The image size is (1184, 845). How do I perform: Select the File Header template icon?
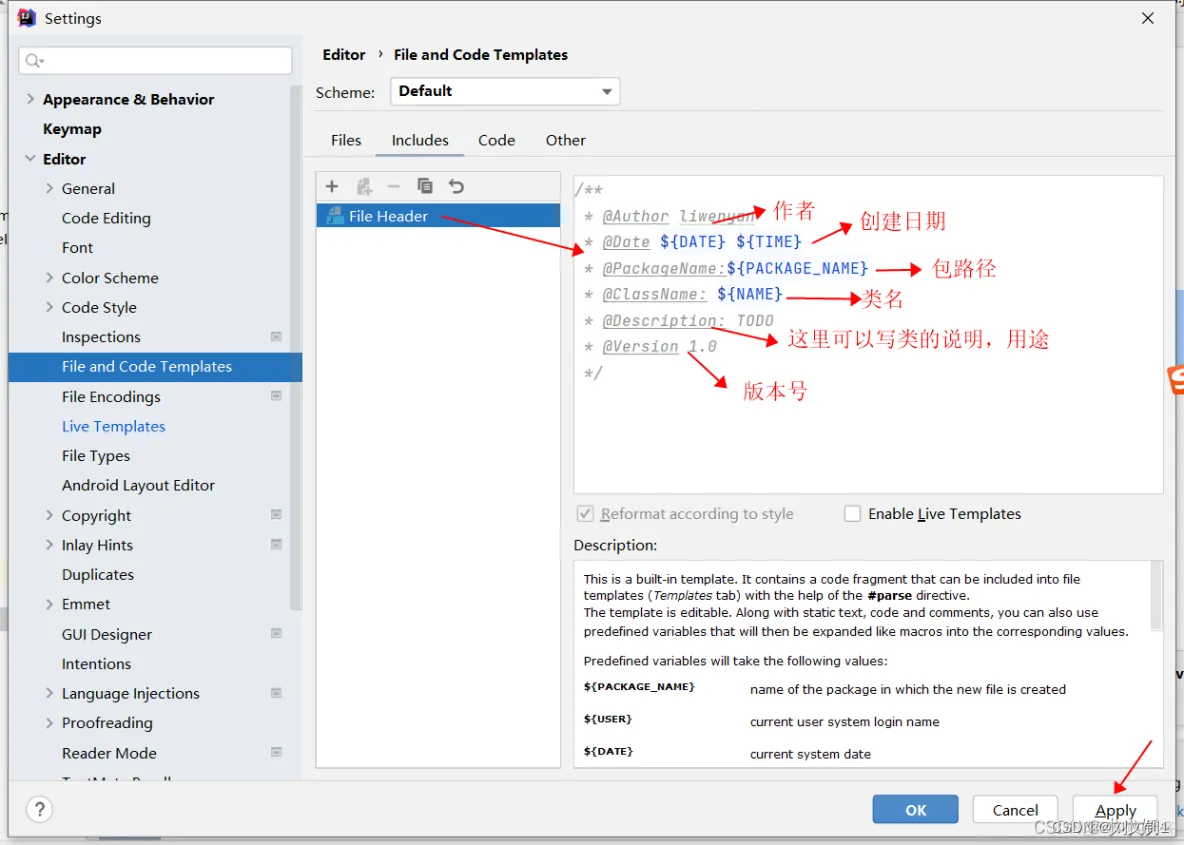tap(335, 216)
